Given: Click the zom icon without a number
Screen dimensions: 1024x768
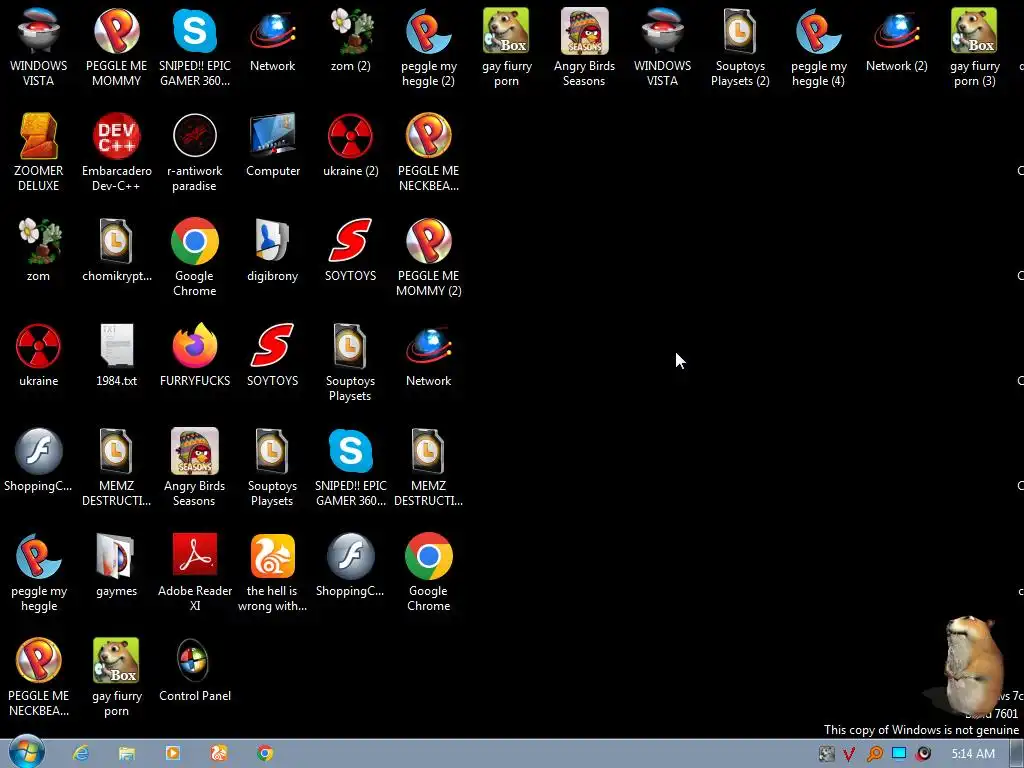Looking at the screenshot, I should click(x=39, y=250).
